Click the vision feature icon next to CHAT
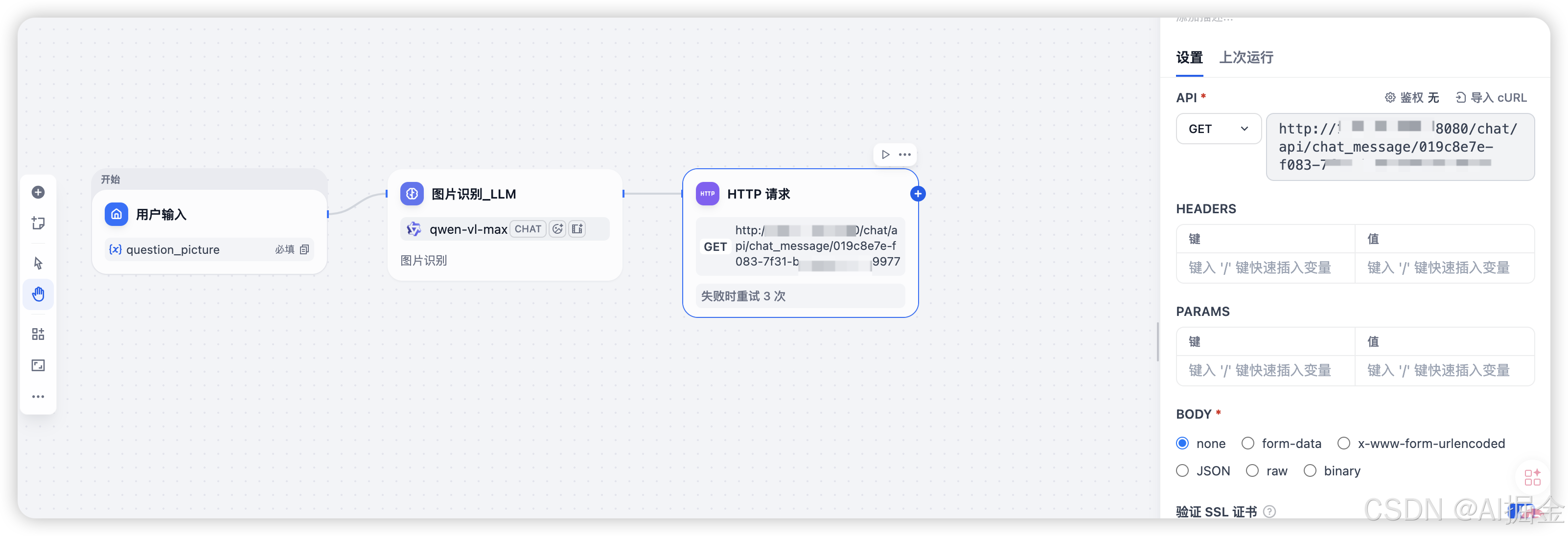 point(557,229)
